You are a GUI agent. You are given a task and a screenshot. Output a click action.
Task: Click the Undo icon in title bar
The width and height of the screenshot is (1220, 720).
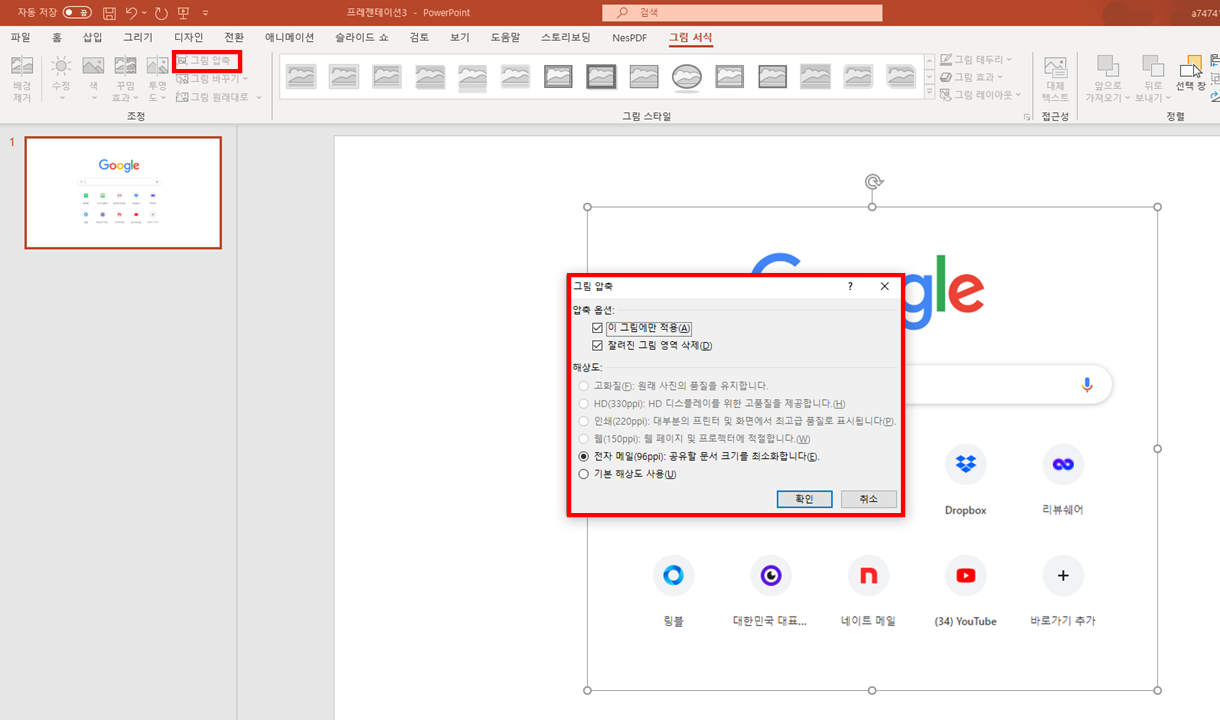(131, 12)
